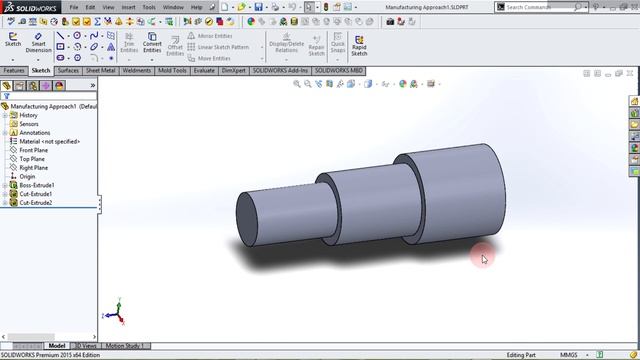Open the Display Style dropdown in view toolbar

tap(377, 84)
